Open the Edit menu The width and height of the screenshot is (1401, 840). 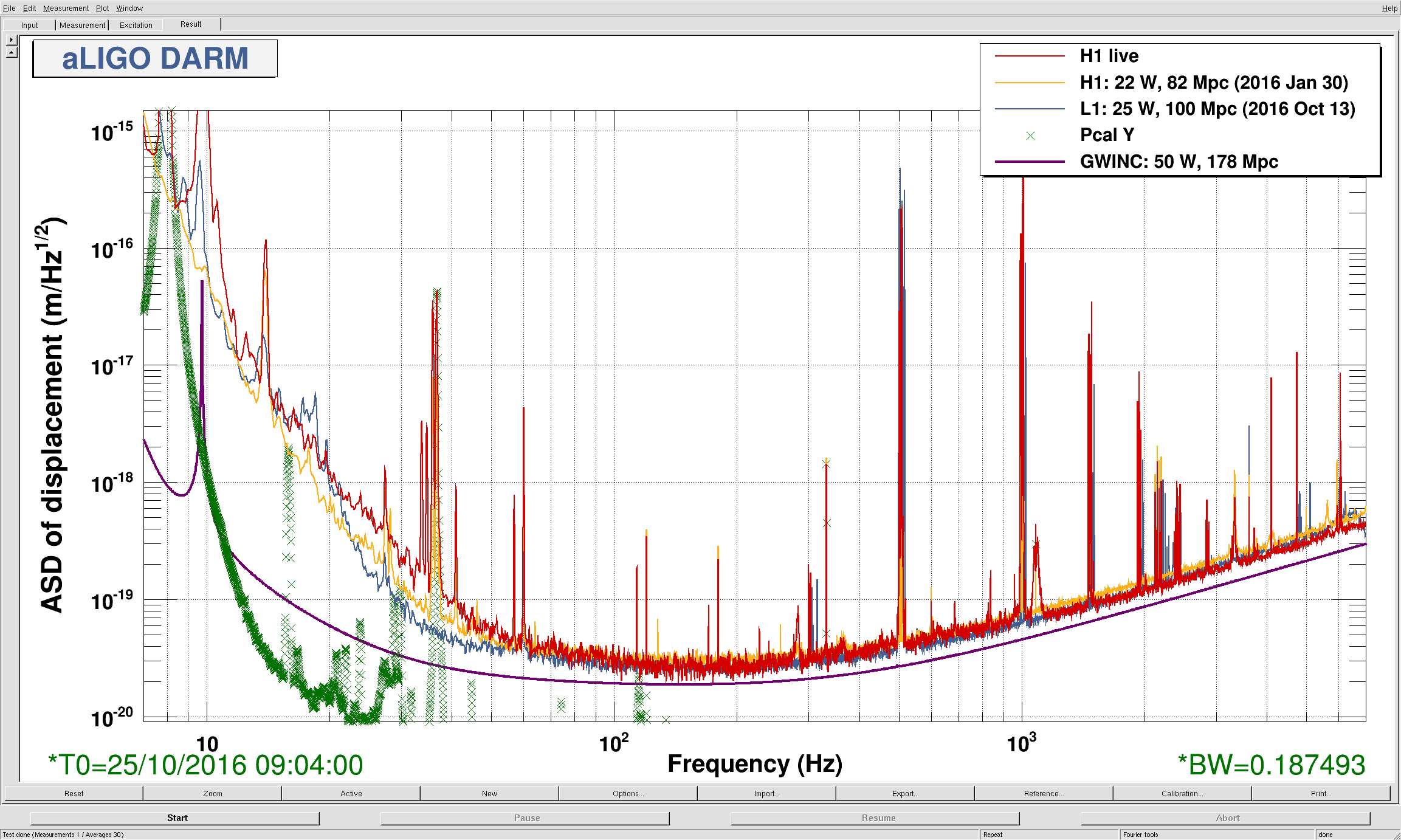pyautogui.click(x=29, y=8)
